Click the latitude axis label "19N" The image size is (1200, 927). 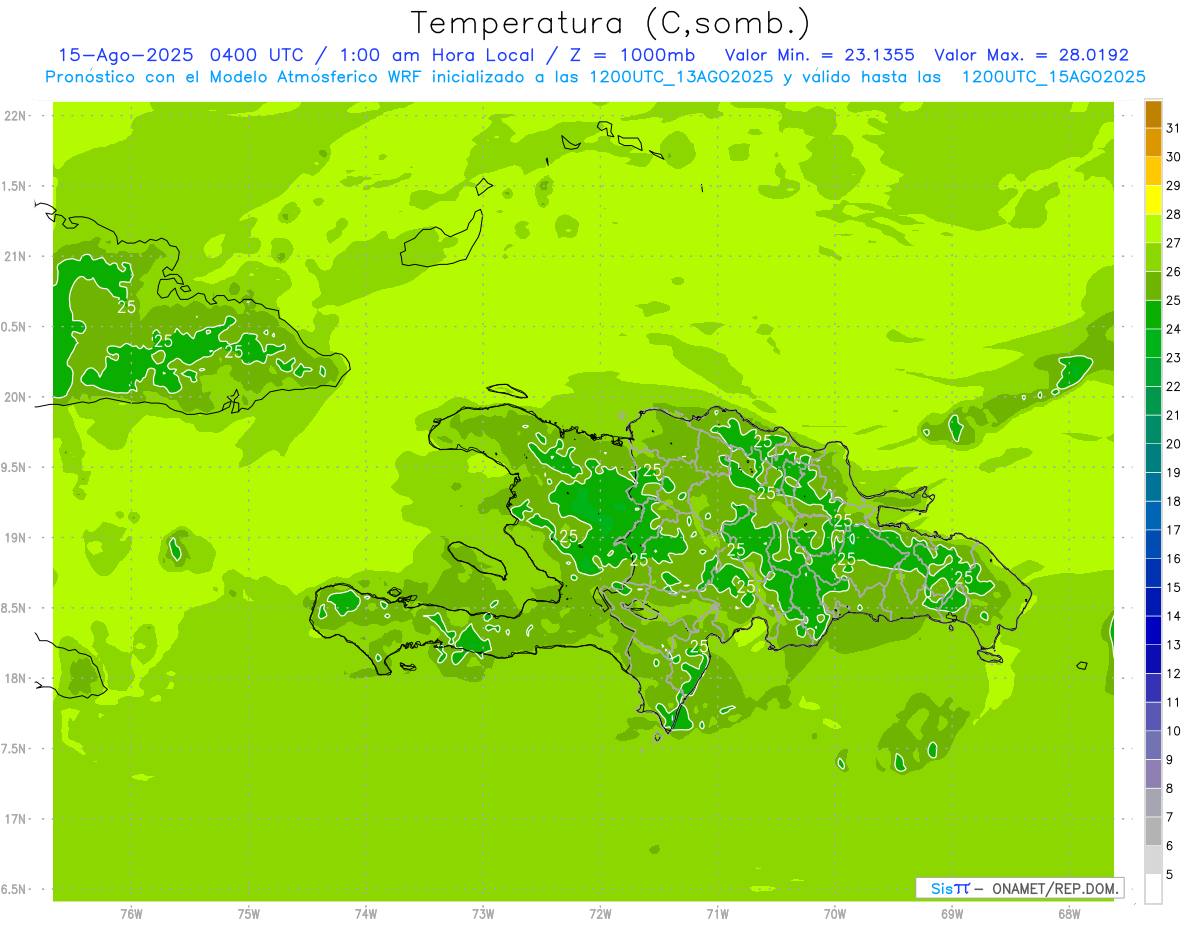click(16, 537)
